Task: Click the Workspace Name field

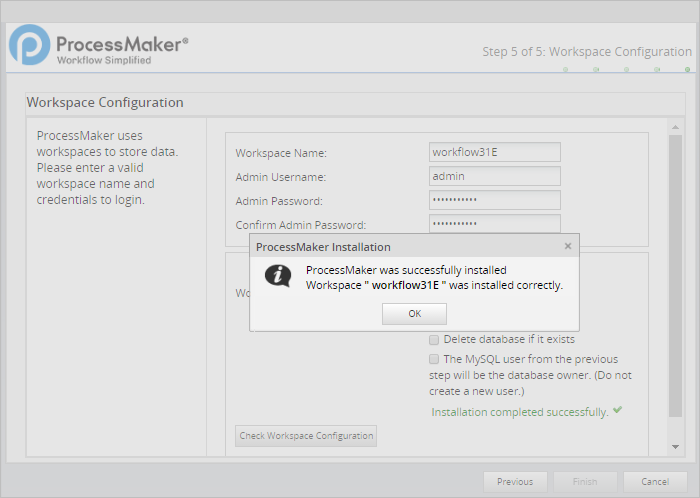Action: [x=494, y=152]
